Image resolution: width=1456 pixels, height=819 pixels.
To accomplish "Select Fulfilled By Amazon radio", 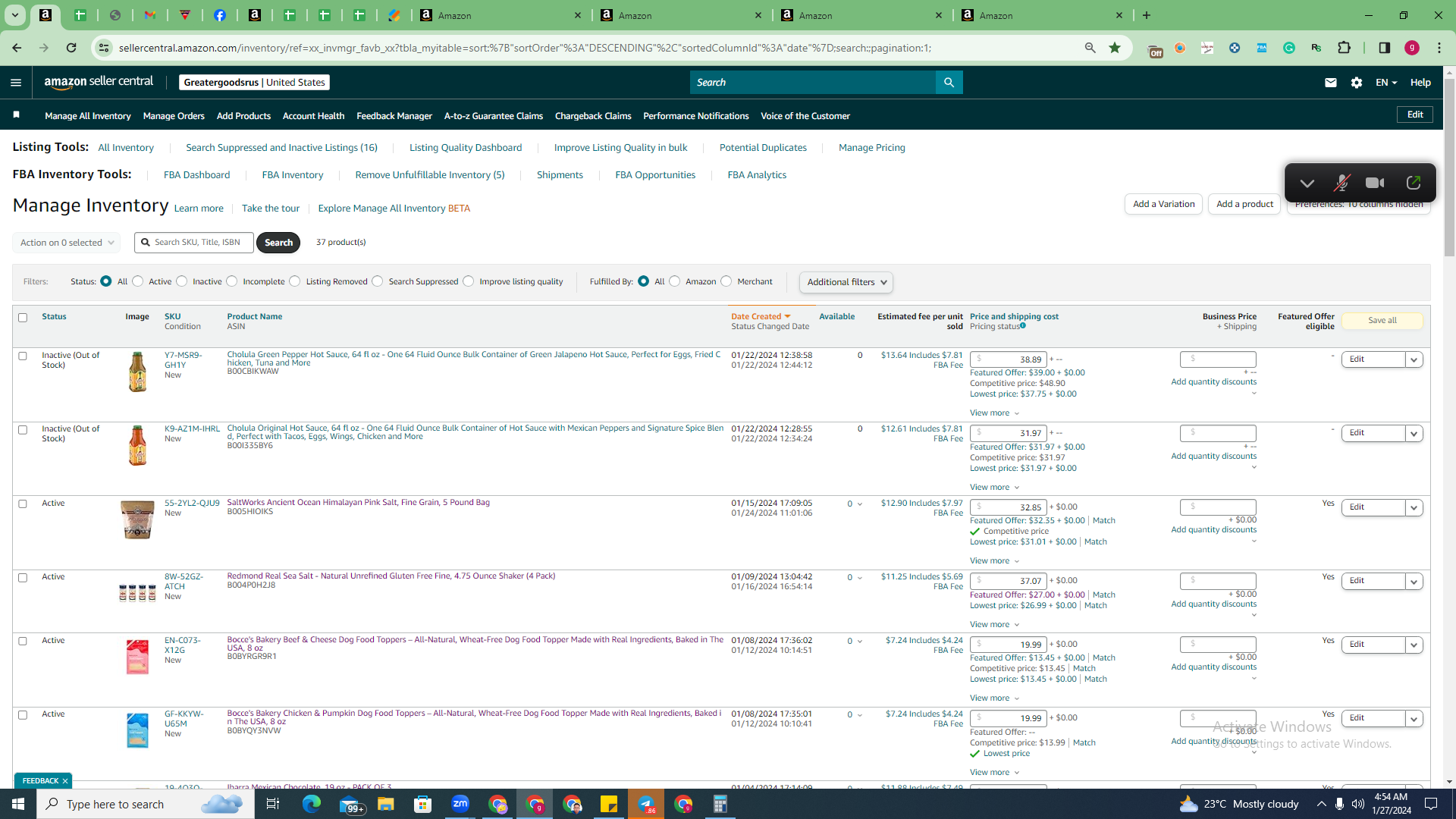I will 675,281.
